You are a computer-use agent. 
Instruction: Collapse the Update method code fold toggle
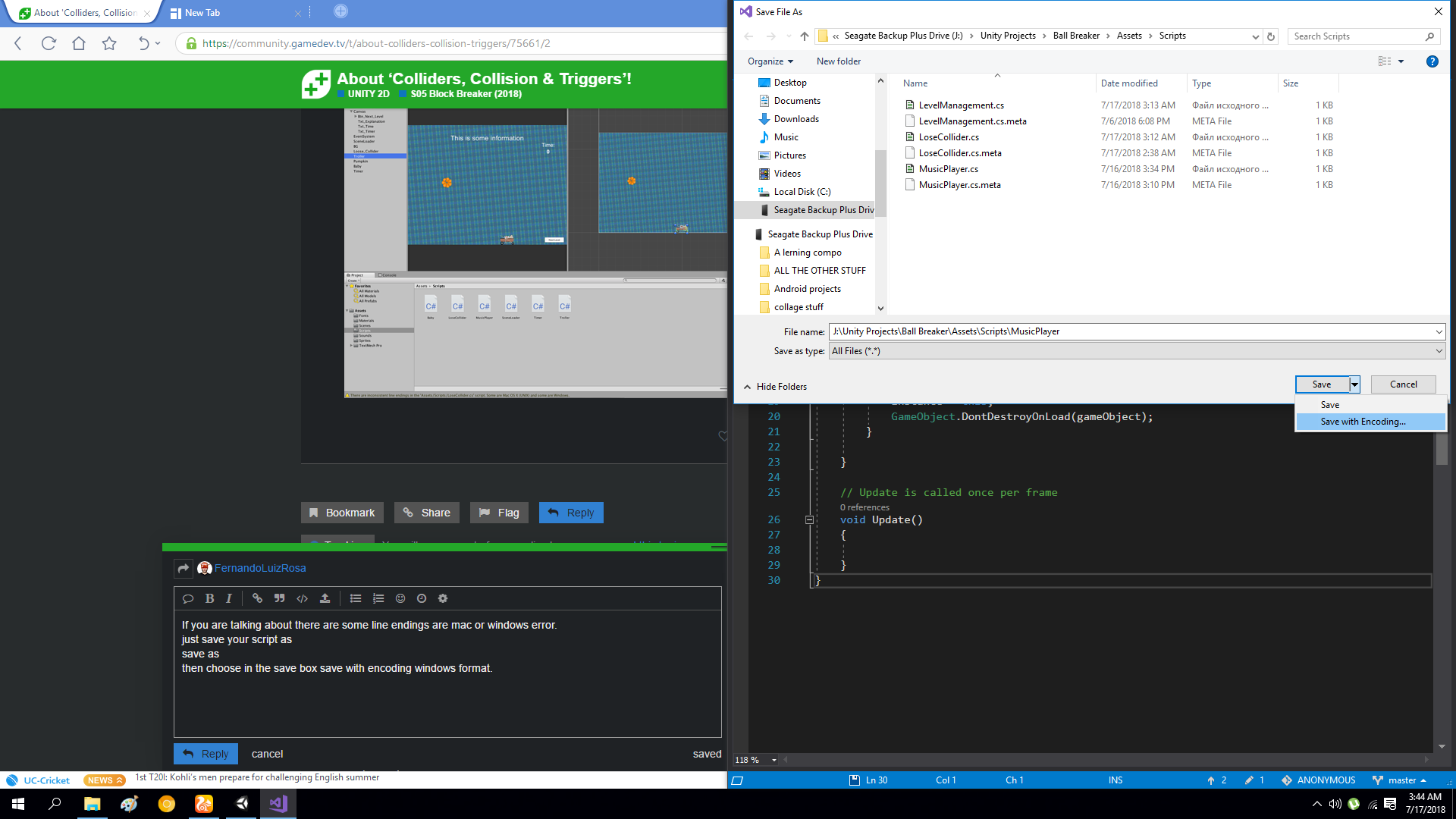click(x=809, y=520)
